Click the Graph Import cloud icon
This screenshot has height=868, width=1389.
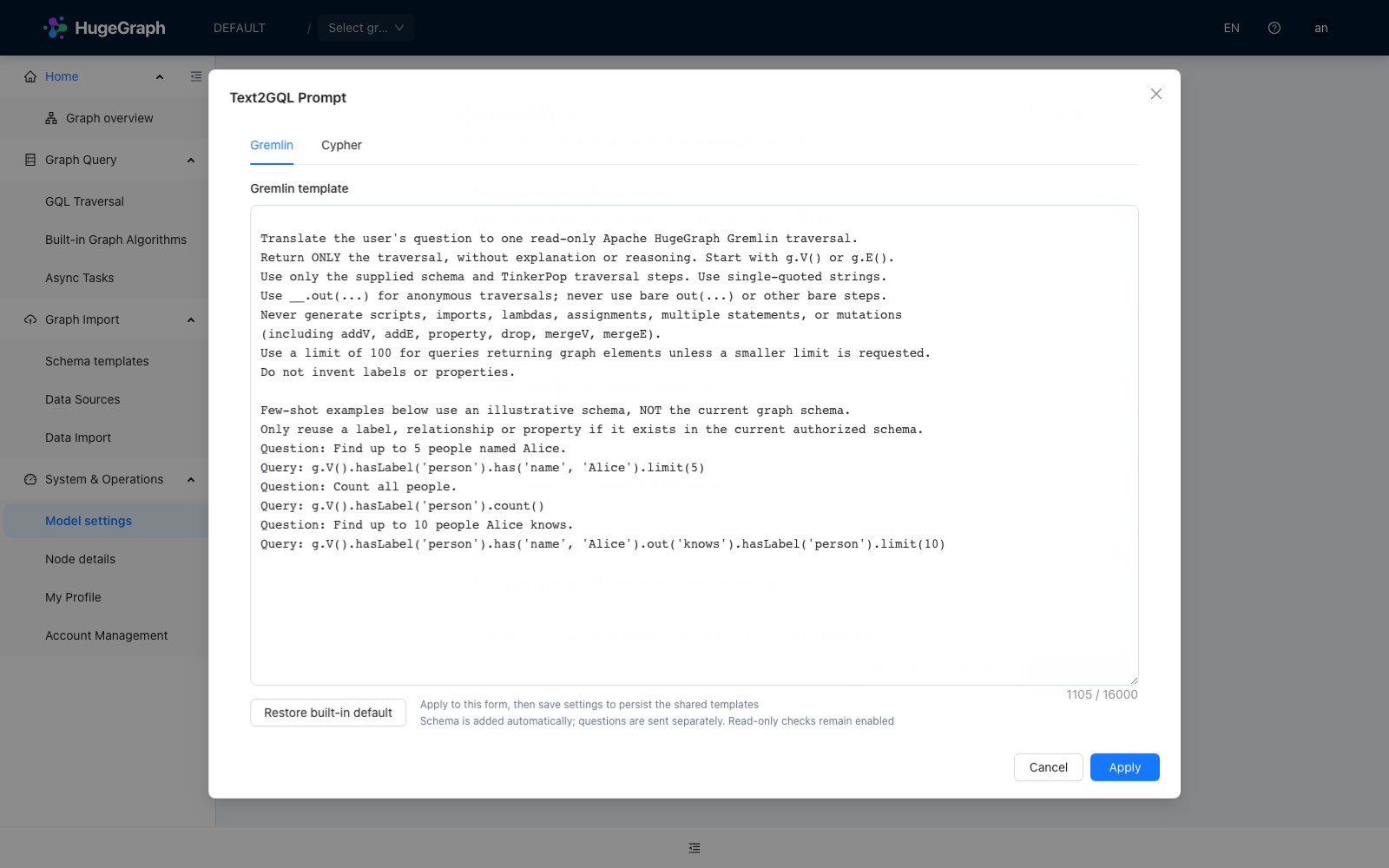30,319
